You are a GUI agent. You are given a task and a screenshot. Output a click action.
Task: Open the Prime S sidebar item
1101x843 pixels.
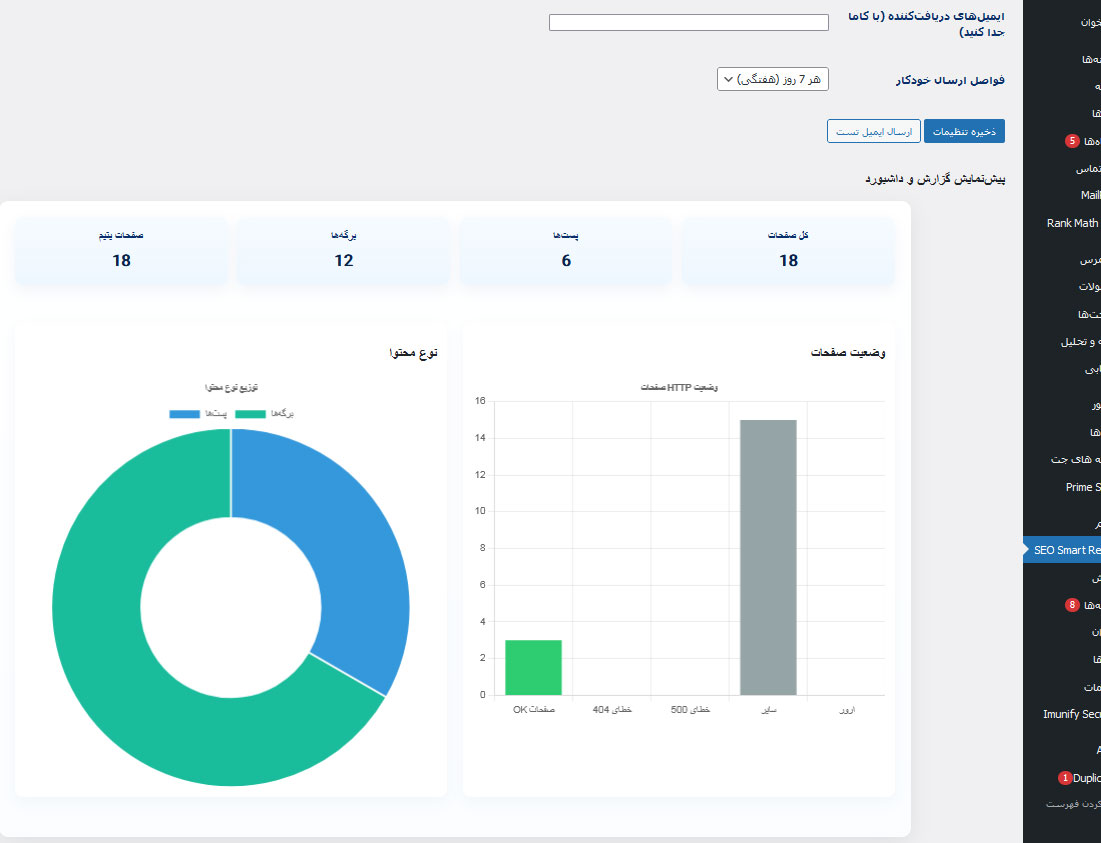pyautogui.click(x=1083, y=487)
